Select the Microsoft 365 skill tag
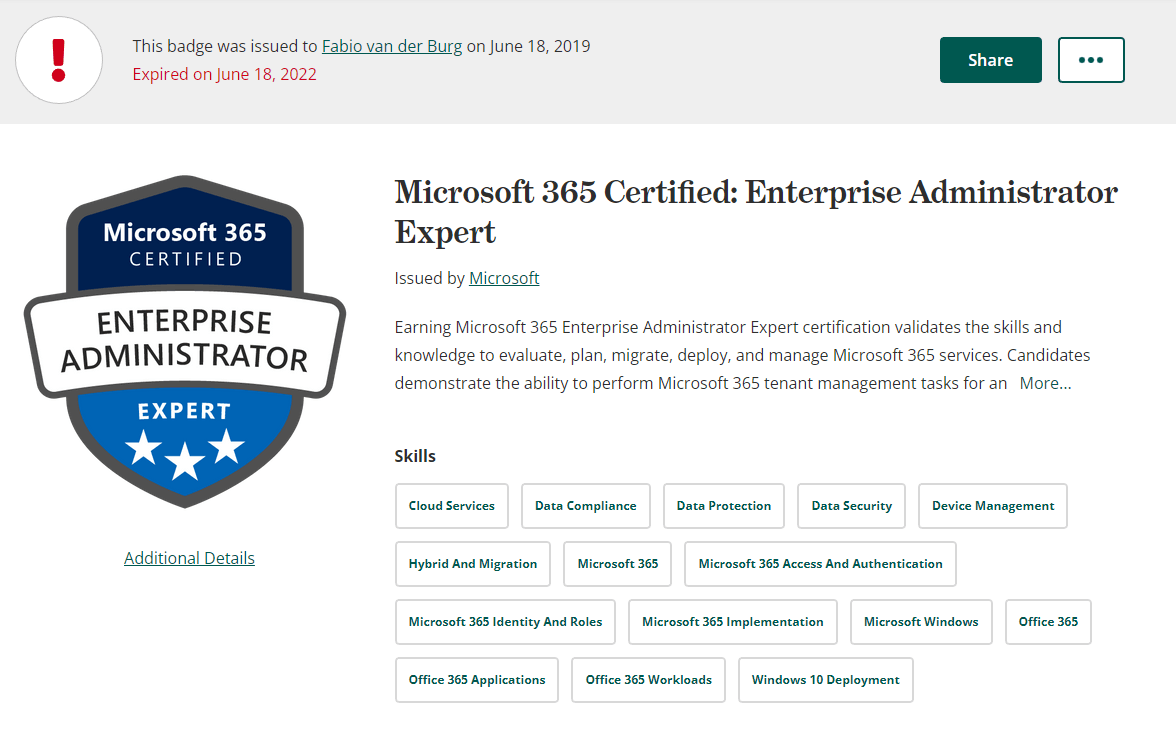The image size is (1176, 742). [617, 563]
